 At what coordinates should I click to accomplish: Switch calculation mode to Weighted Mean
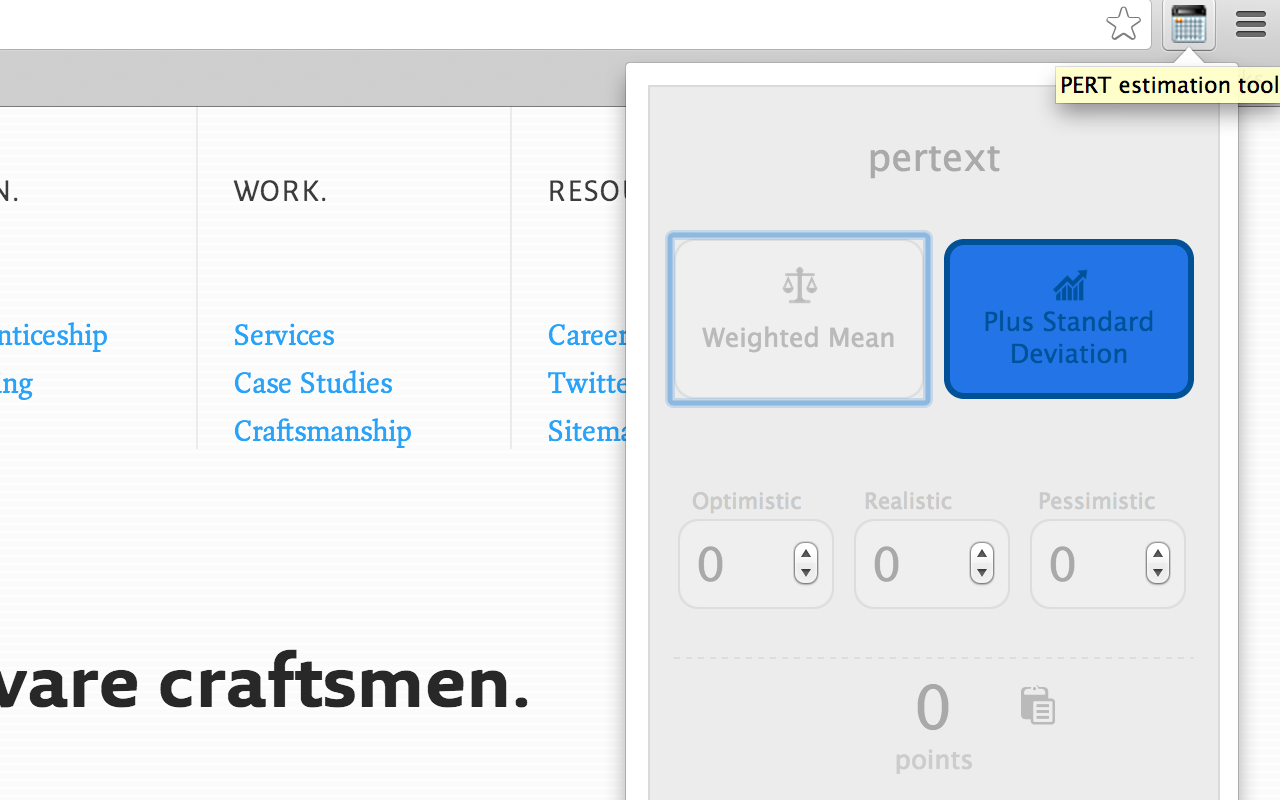798,319
